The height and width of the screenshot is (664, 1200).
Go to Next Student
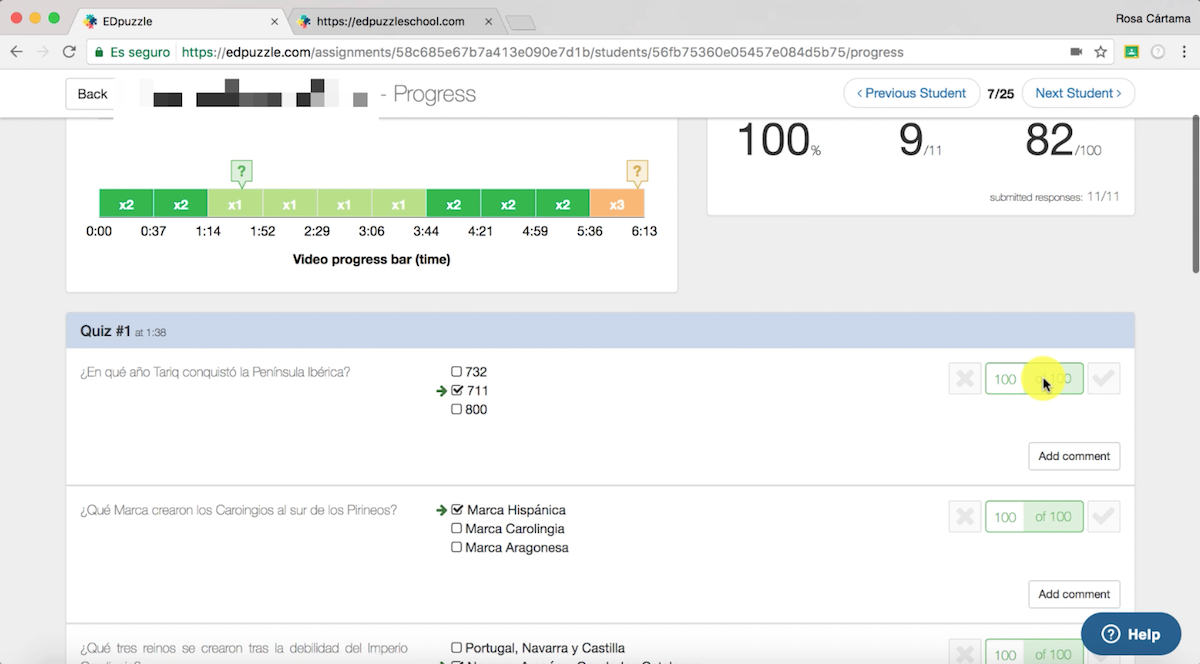click(x=1078, y=93)
